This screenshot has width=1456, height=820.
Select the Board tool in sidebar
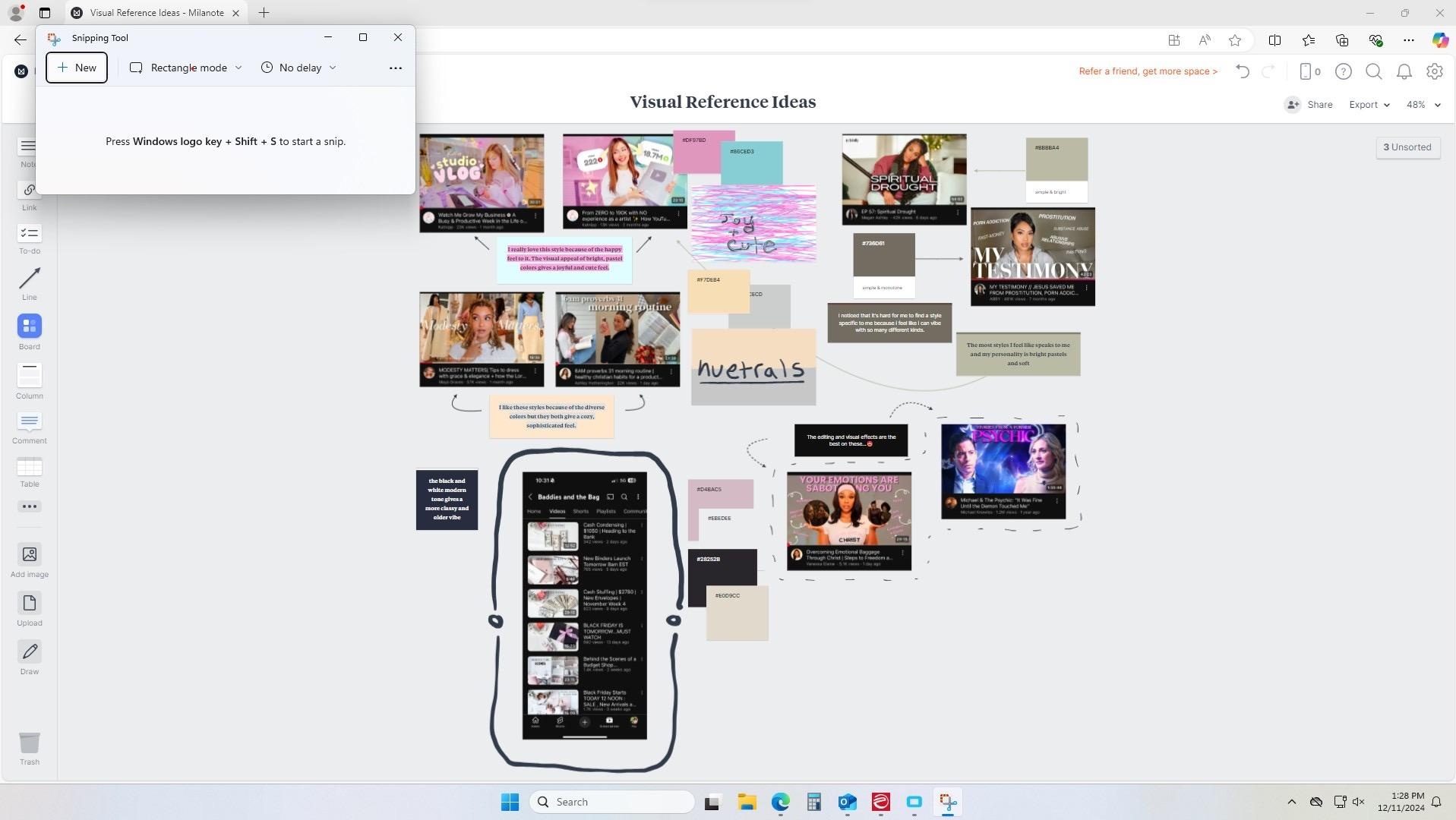(x=29, y=332)
